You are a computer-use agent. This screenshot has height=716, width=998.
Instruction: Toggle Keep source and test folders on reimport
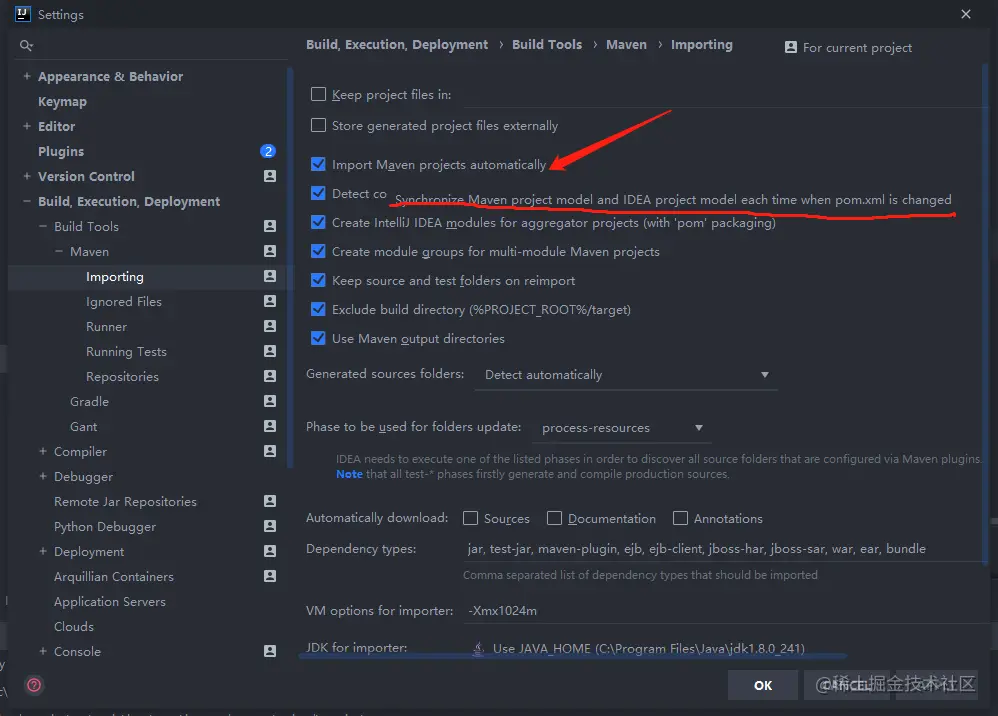[x=318, y=280]
